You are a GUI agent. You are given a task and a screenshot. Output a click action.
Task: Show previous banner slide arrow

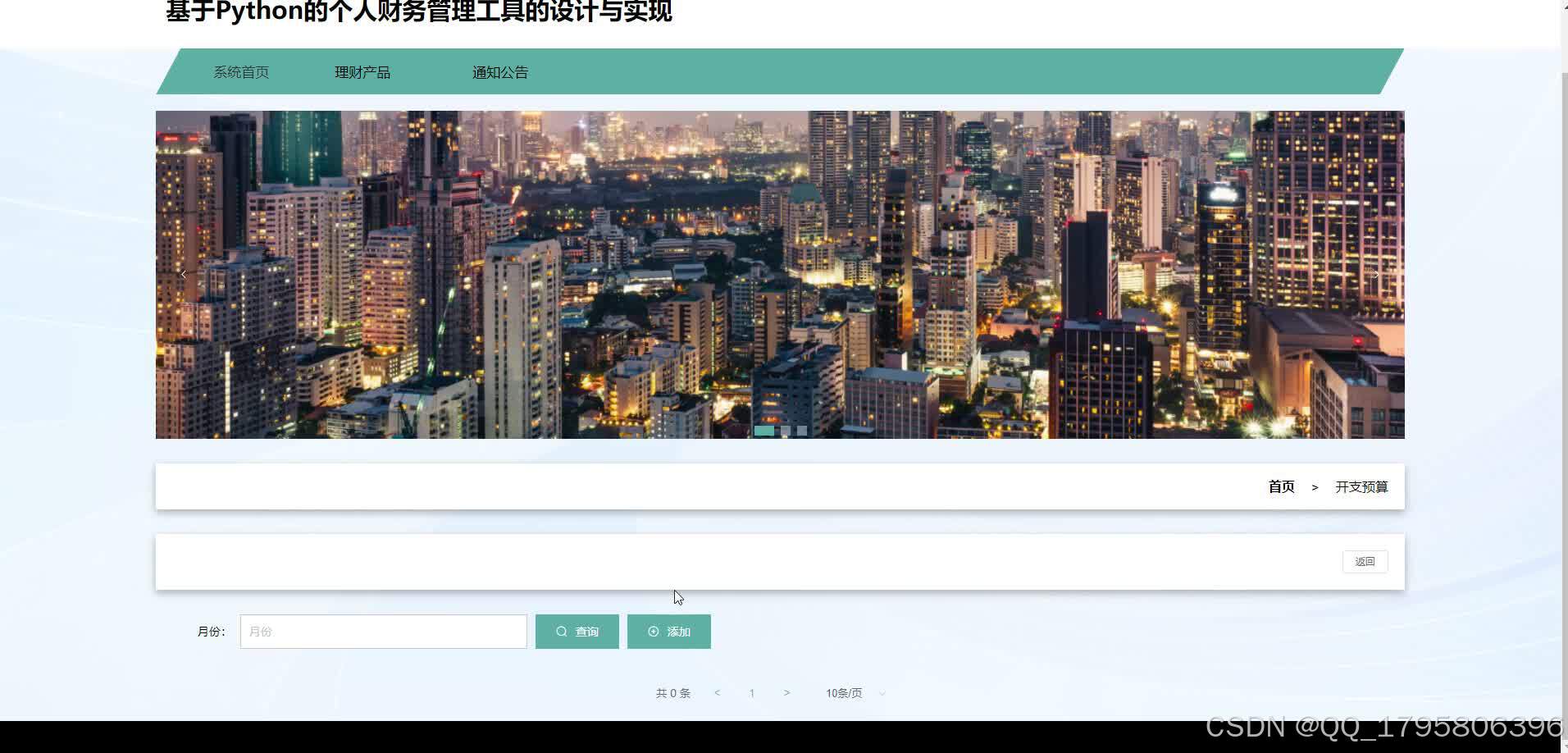pos(184,274)
